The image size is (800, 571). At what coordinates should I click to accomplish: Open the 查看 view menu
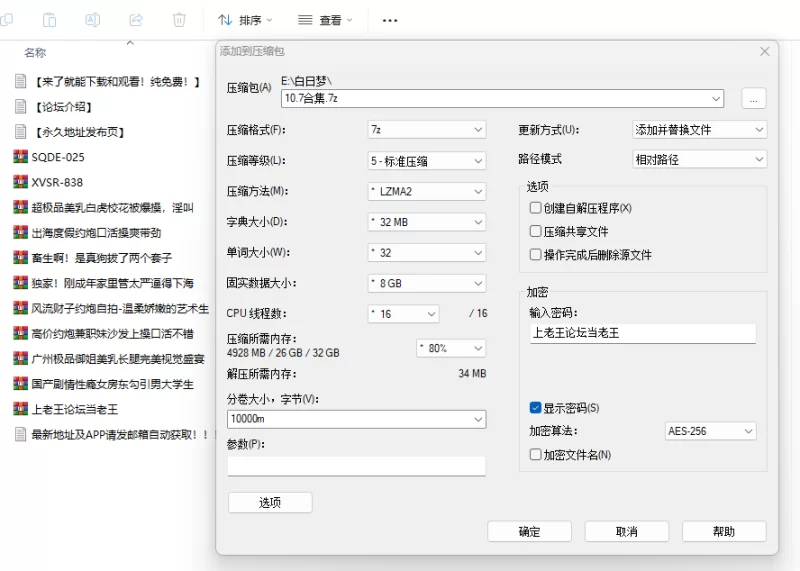tap(326, 20)
